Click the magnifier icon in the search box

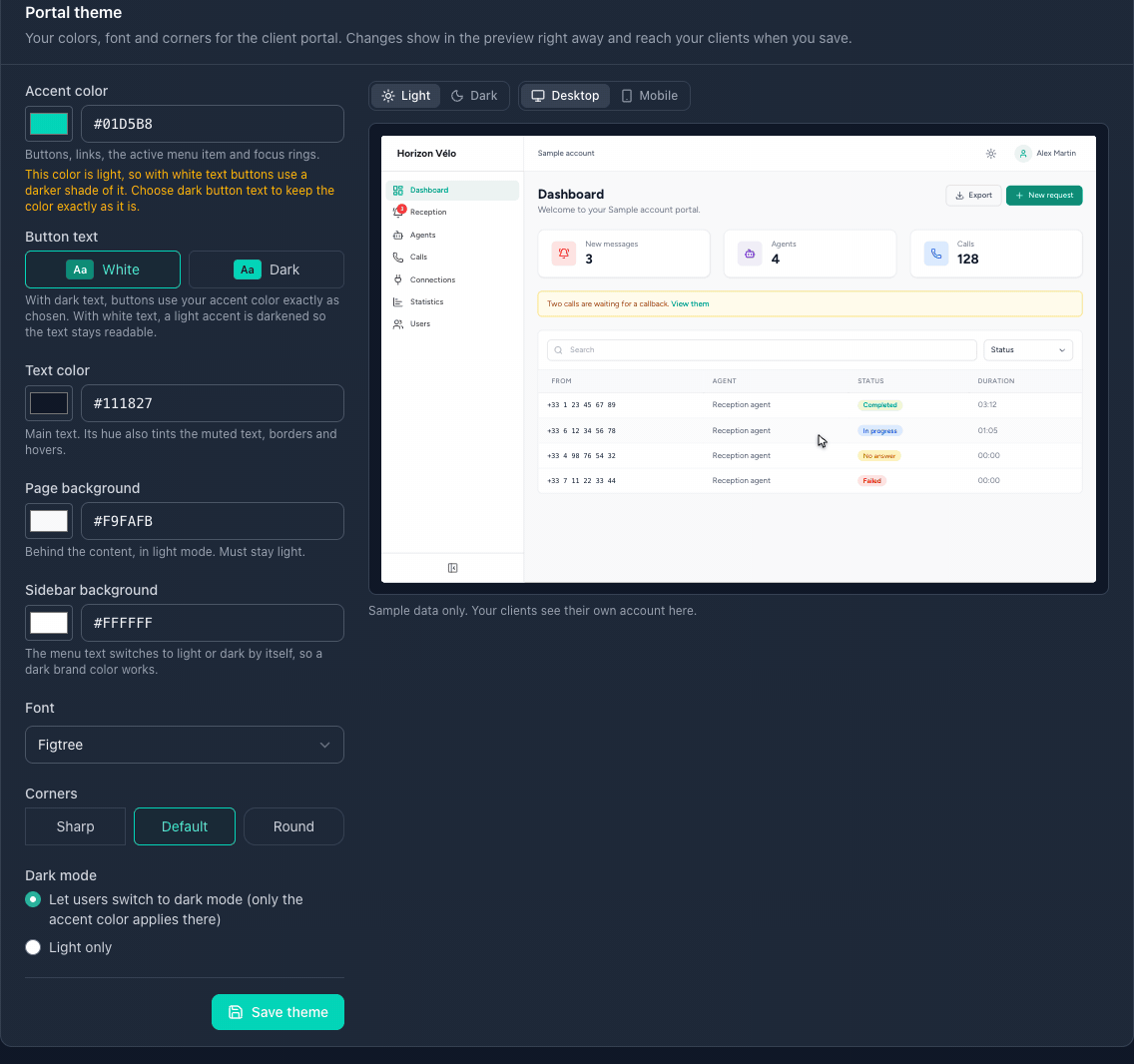click(558, 350)
